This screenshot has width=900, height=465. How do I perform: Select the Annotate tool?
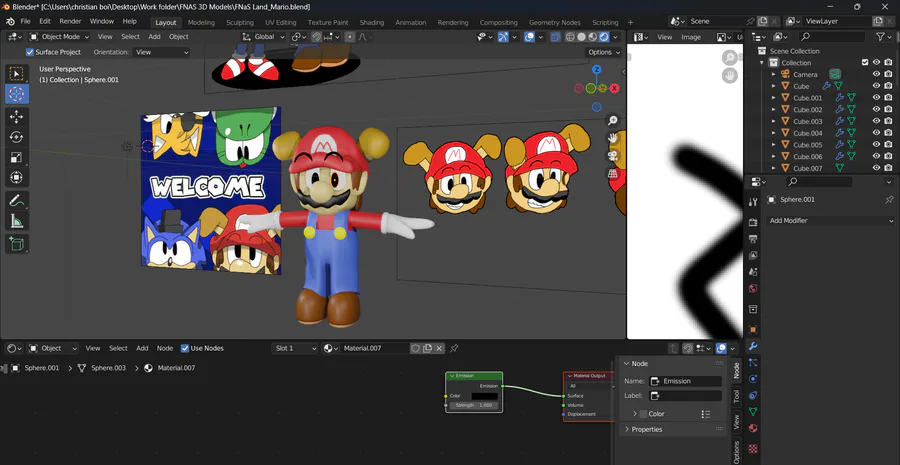(x=17, y=200)
